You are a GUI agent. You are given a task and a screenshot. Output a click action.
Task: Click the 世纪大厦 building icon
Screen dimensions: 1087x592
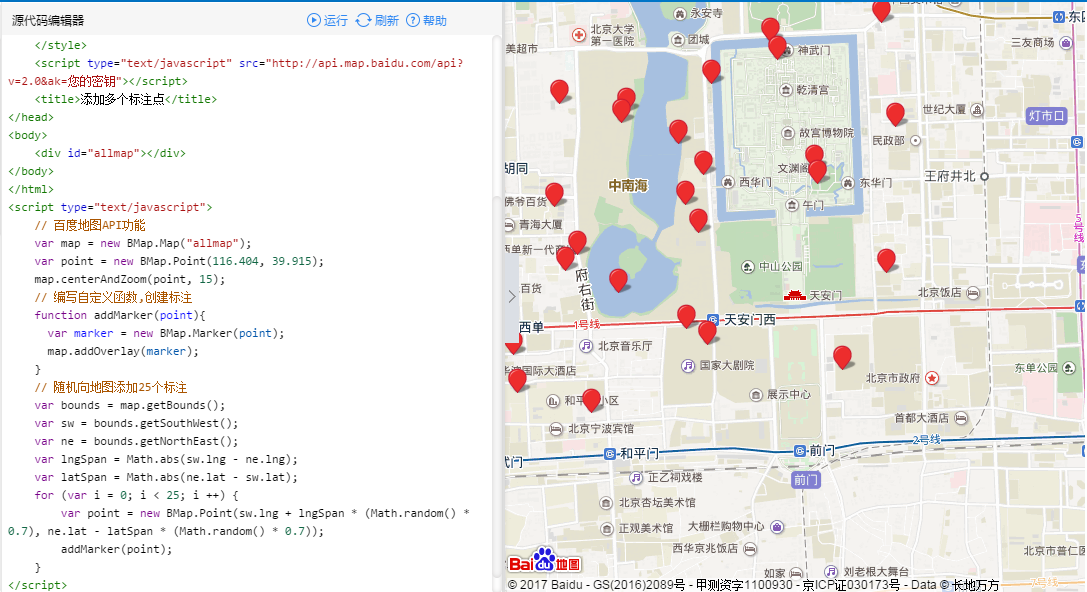click(977, 110)
